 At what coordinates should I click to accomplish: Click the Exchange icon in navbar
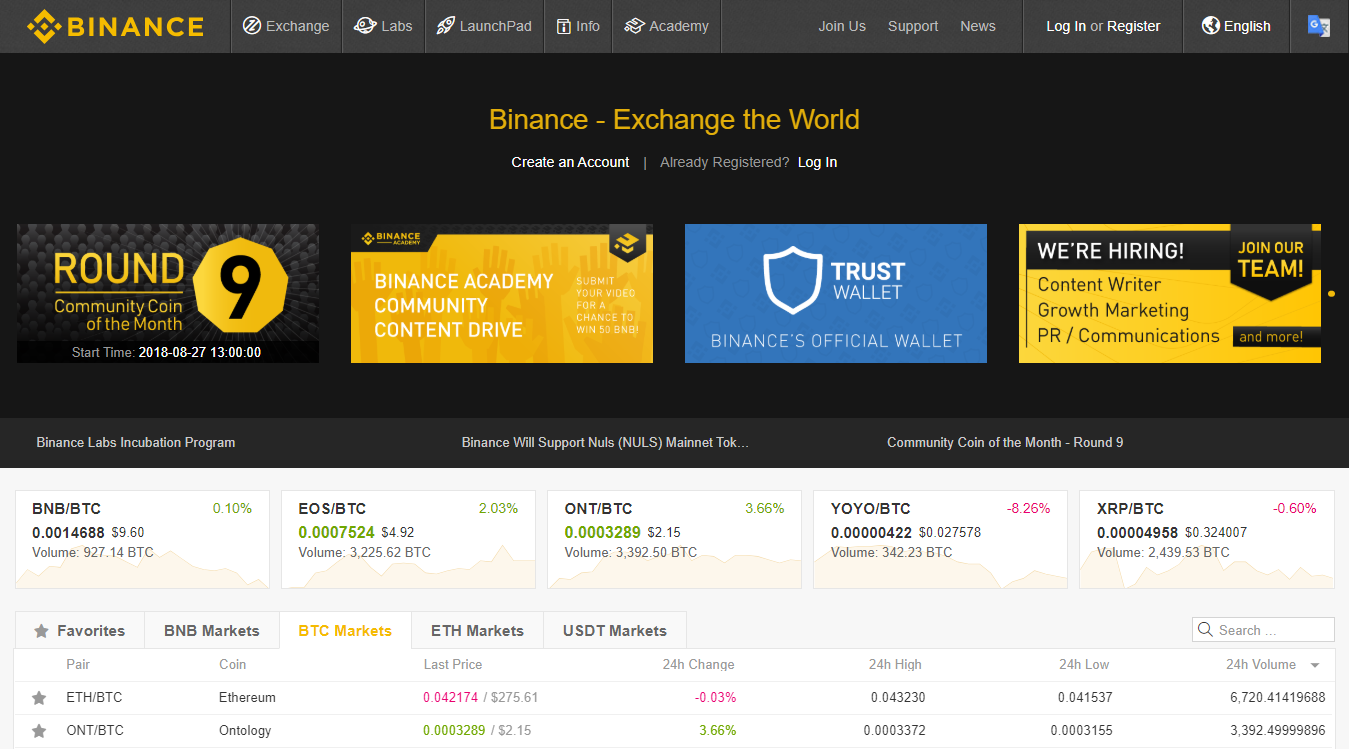click(252, 26)
